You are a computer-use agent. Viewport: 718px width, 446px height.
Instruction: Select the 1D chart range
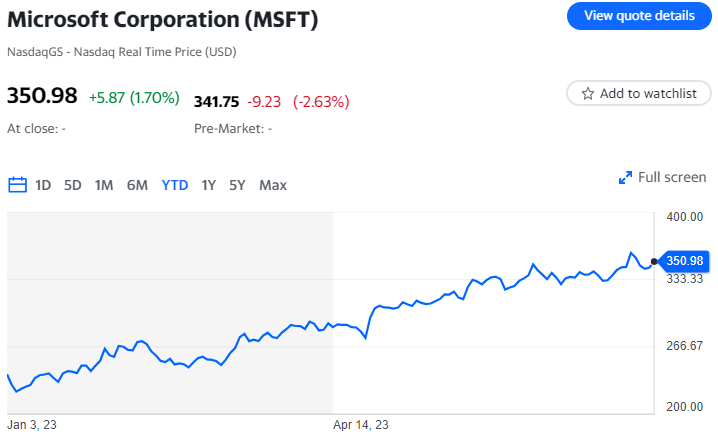(43, 185)
